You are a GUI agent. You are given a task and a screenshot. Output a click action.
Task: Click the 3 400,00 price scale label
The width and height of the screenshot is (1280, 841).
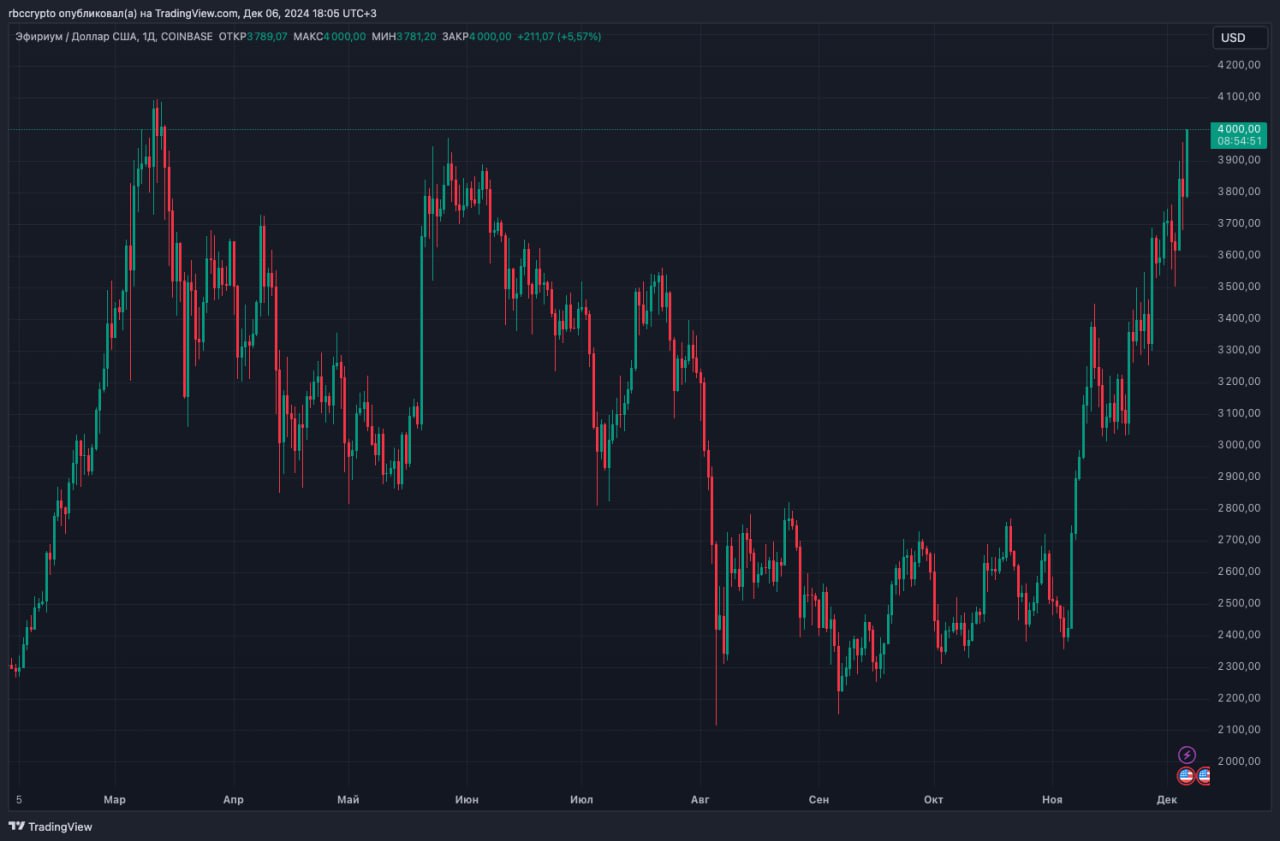click(1238, 318)
